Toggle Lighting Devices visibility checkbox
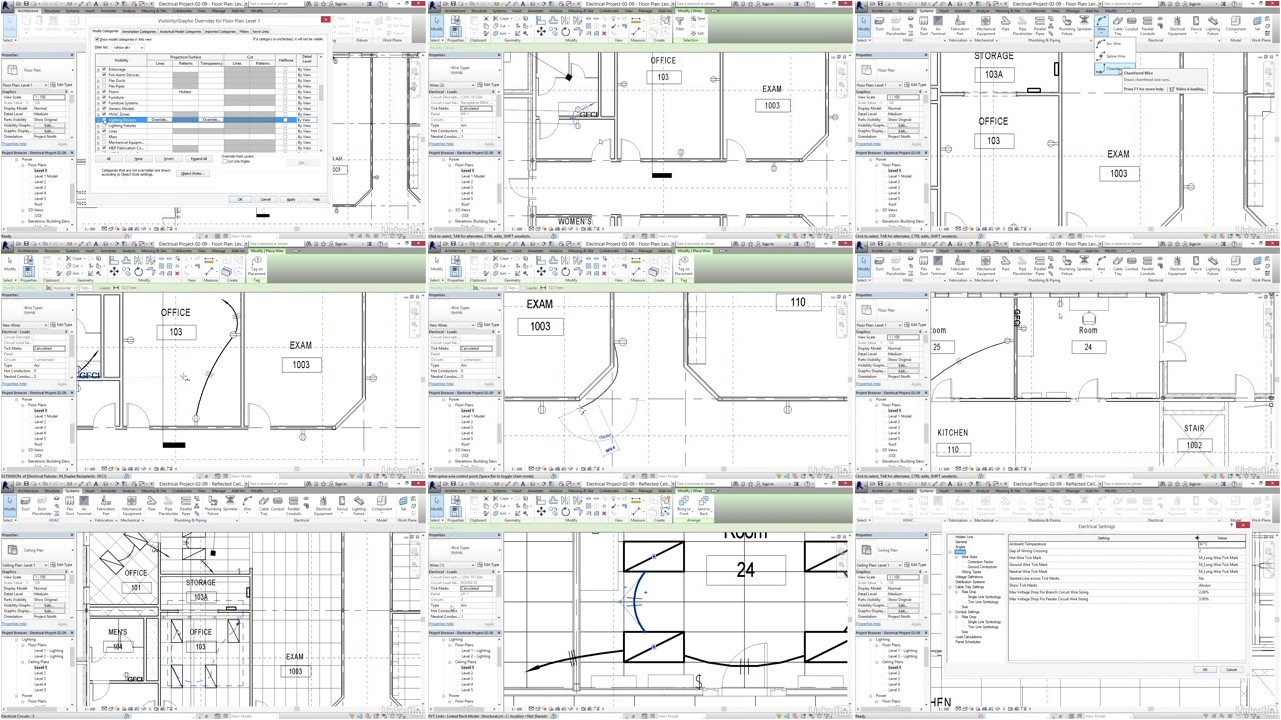The image size is (1281, 720). 104,120
